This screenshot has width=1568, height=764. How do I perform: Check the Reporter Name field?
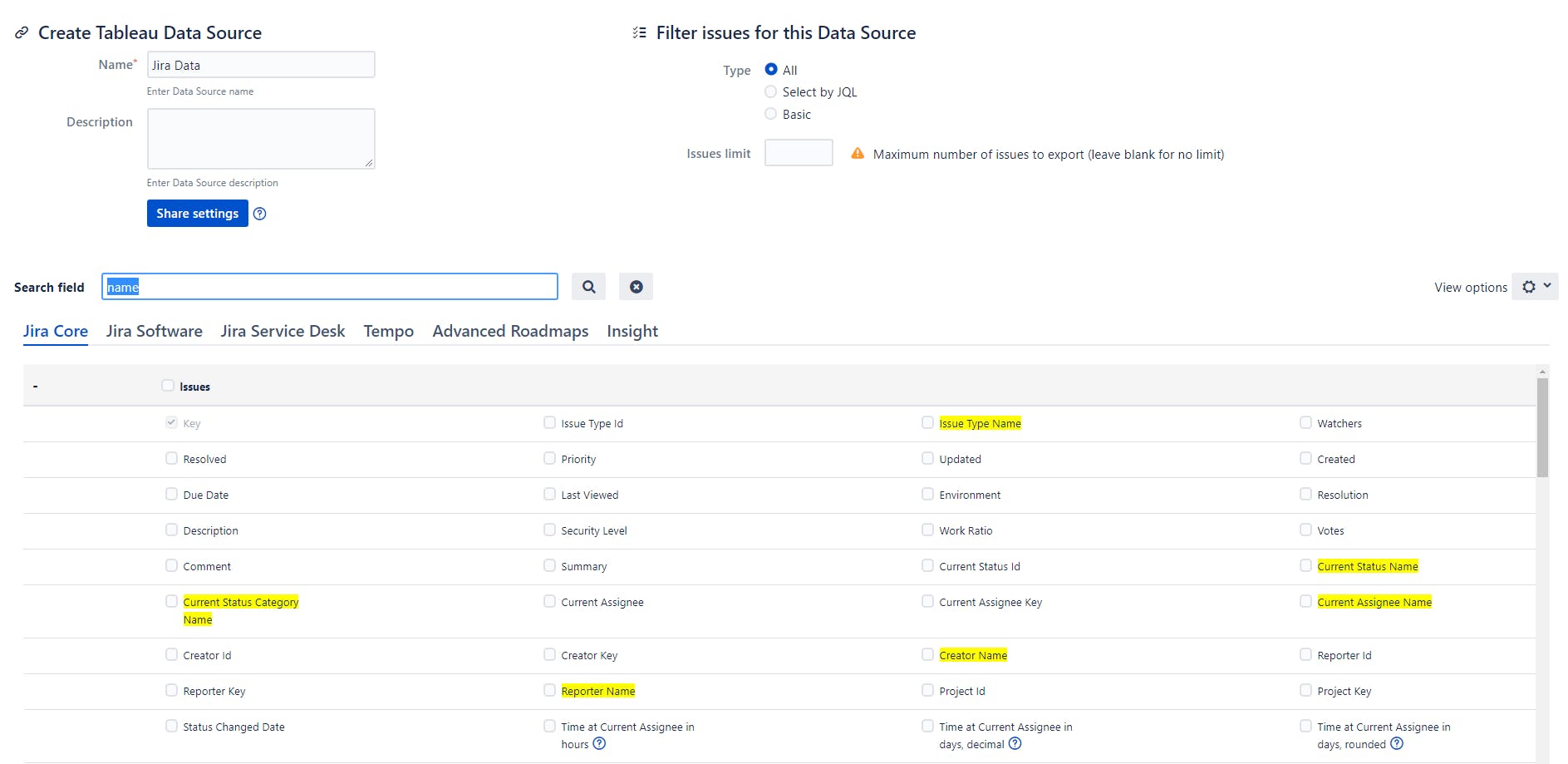[549, 690]
